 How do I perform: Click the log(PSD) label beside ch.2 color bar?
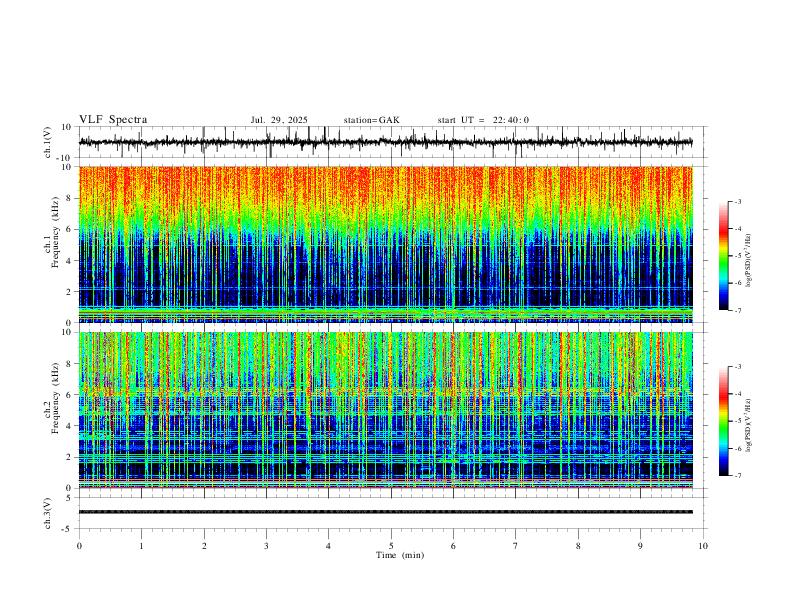click(749, 426)
